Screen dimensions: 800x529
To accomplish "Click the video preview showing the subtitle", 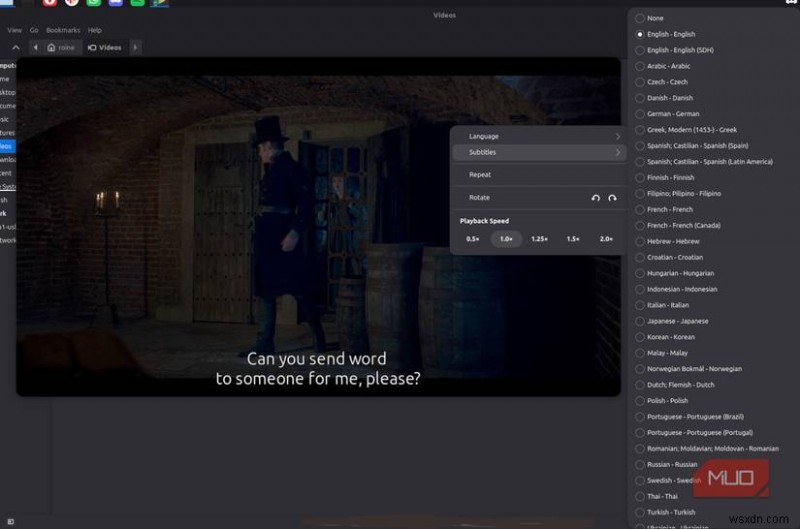I will [x=318, y=226].
